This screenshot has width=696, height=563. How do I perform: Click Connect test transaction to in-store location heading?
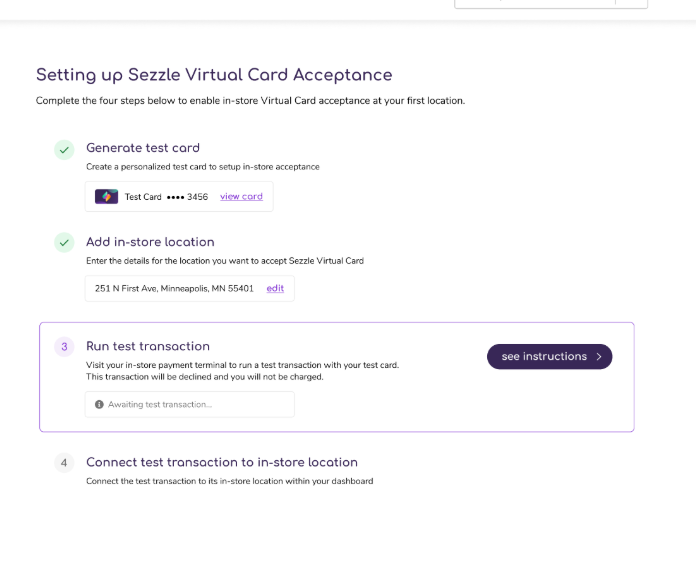(222, 463)
